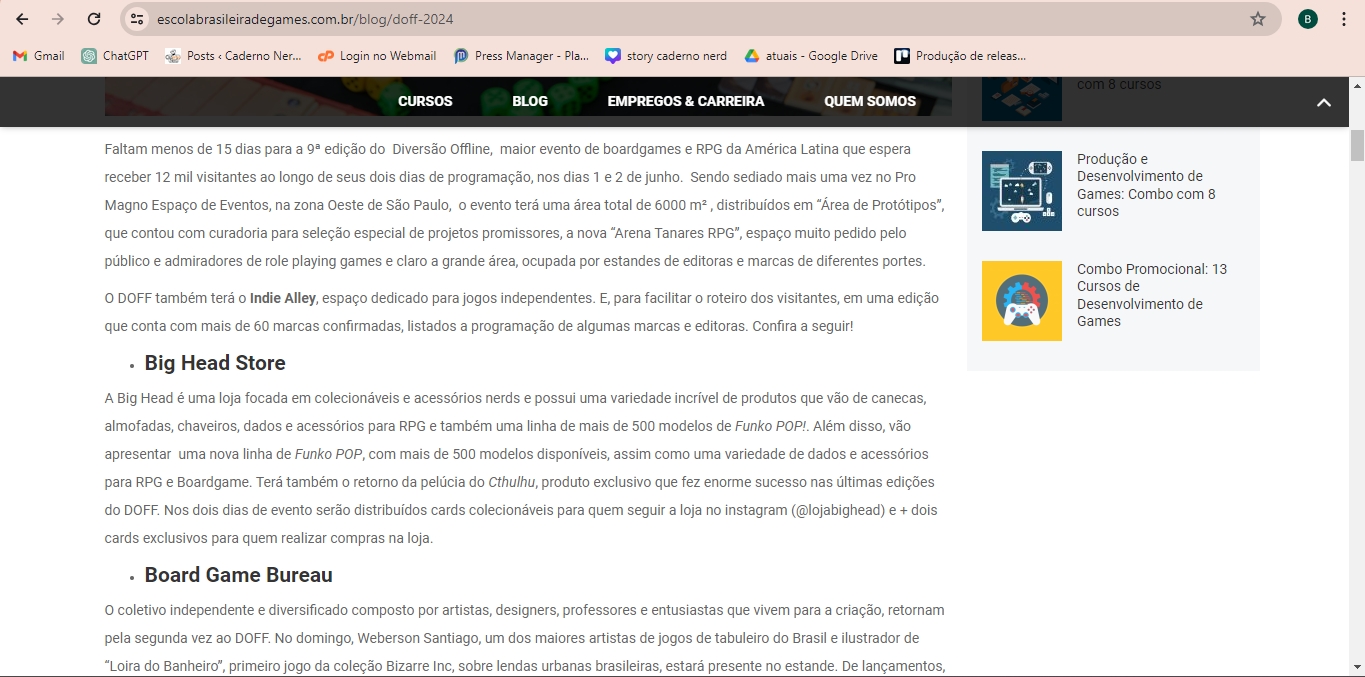This screenshot has height=677, width=1365.
Task: Open EMPREGOS & CARREIRA menu
Action: pos(685,101)
